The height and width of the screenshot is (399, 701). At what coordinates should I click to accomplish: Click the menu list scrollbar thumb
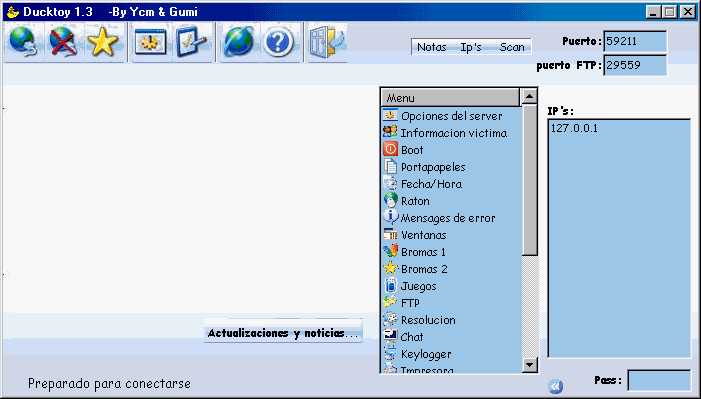click(530, 180)
